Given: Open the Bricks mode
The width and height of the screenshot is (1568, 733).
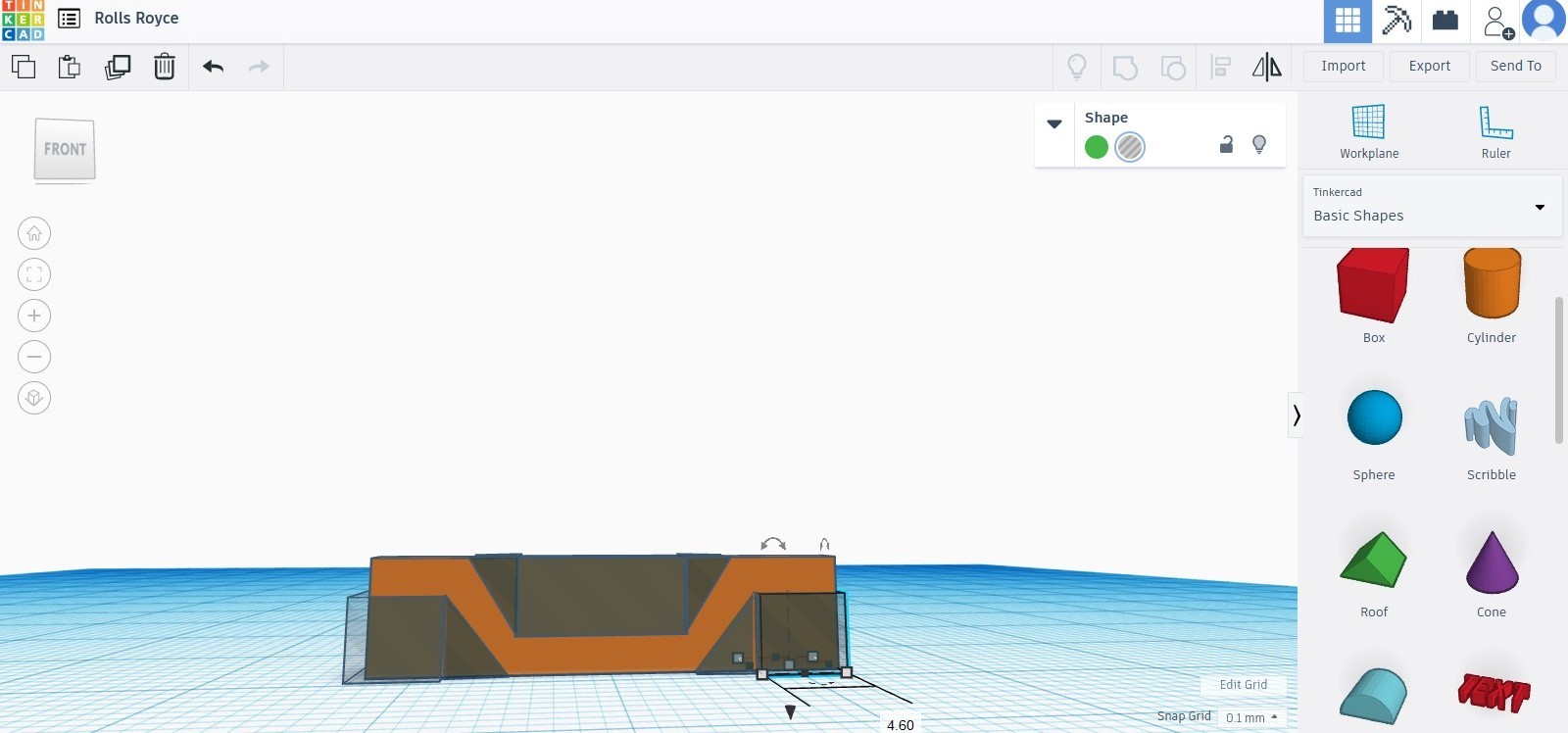Looking at the screenshot, I should coord(1445,21).
